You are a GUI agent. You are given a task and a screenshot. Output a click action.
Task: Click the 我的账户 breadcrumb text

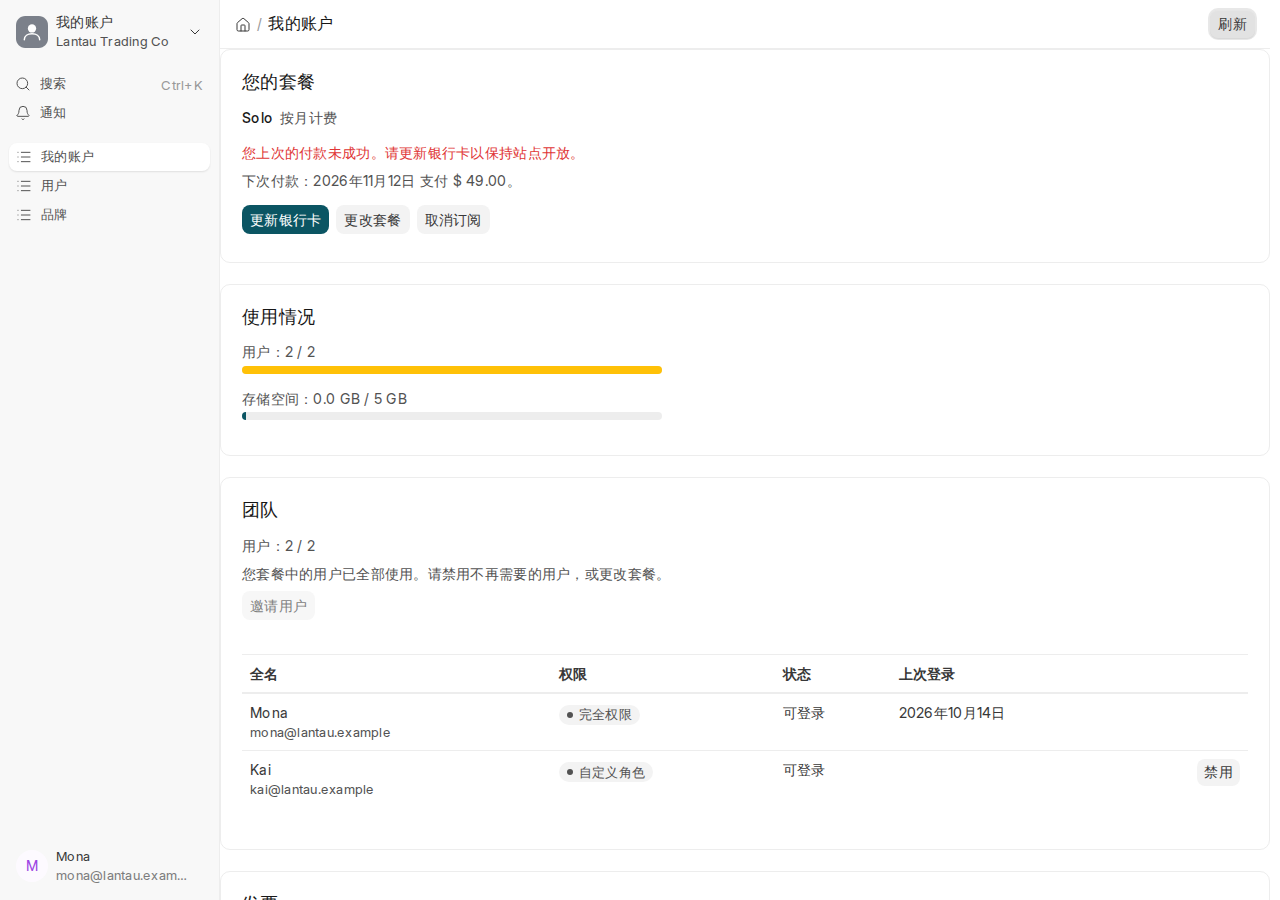(300, 24)
